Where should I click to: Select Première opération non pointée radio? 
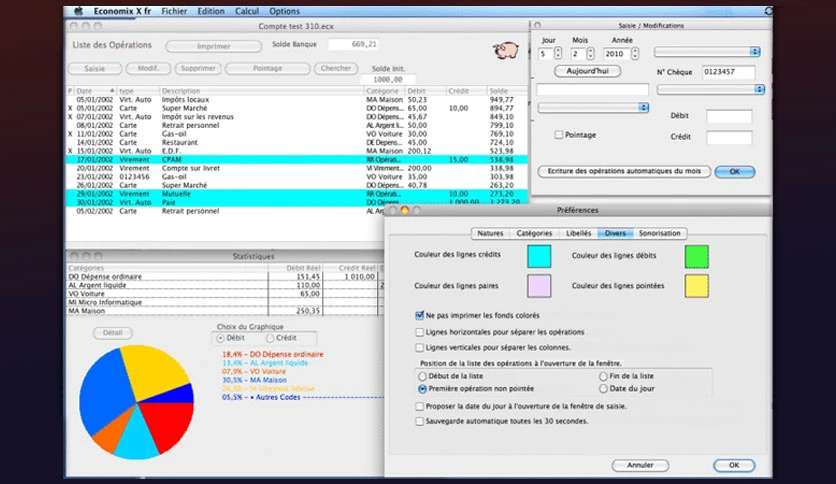click(x=422, y=389)
